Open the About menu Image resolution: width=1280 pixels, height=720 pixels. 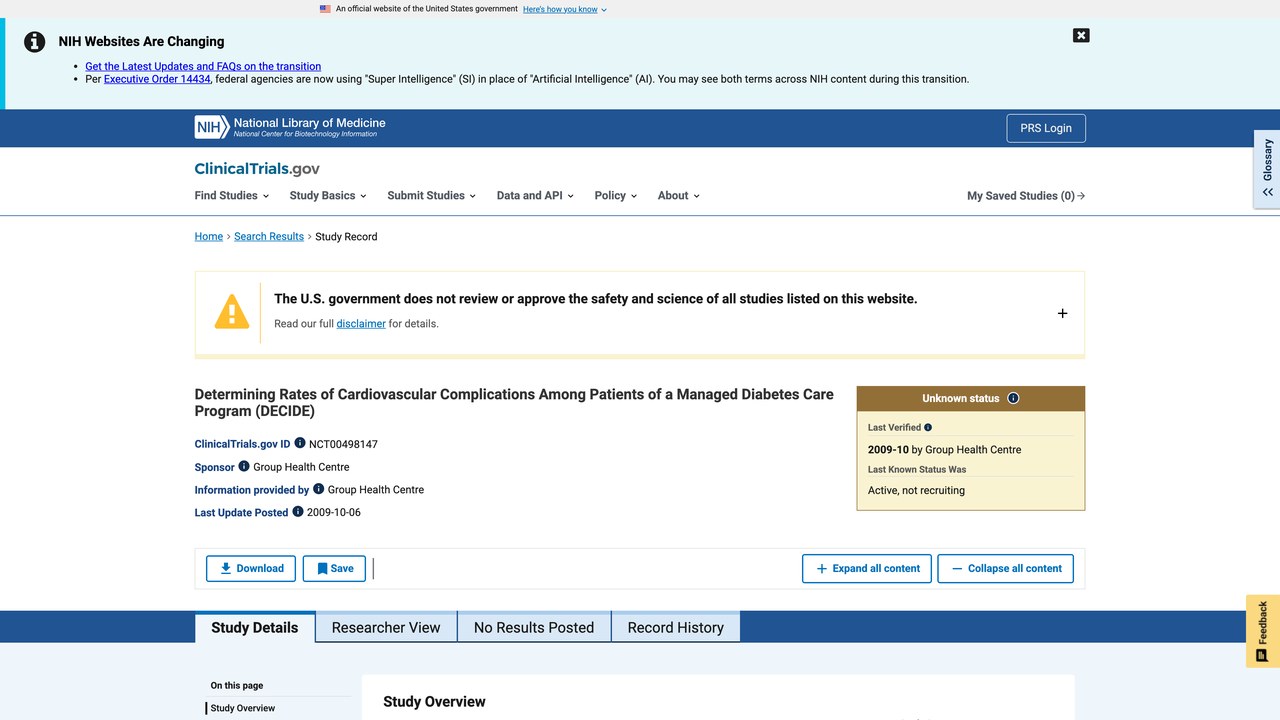679,196
